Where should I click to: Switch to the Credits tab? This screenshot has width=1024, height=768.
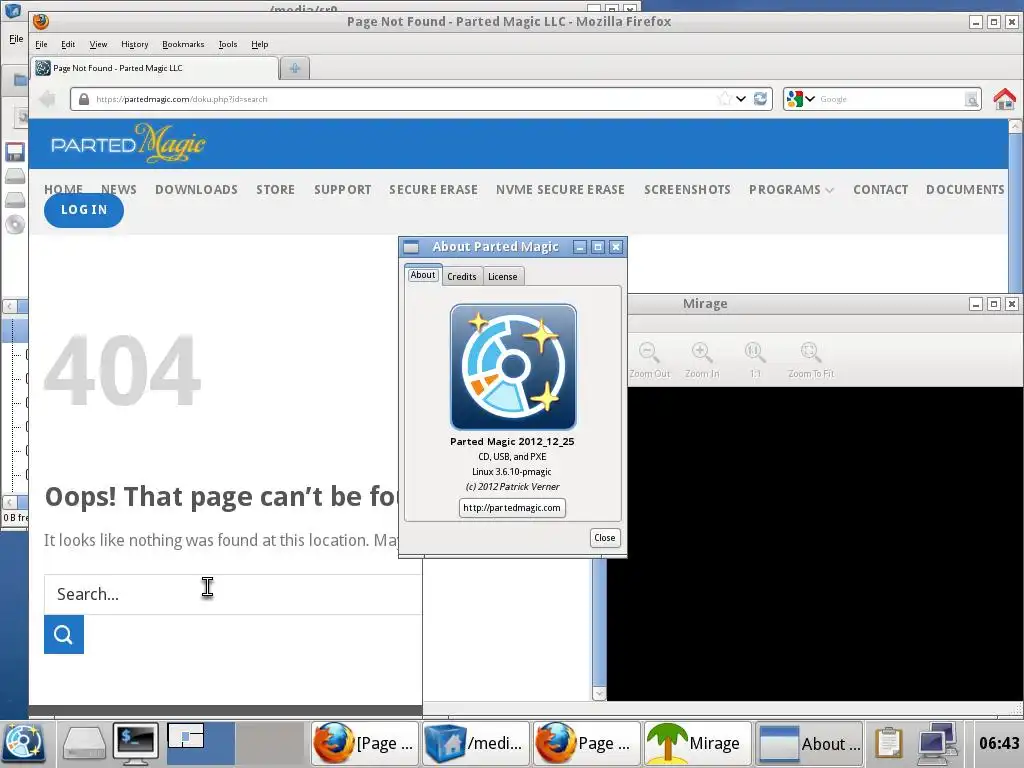click(x=462, y=276)
